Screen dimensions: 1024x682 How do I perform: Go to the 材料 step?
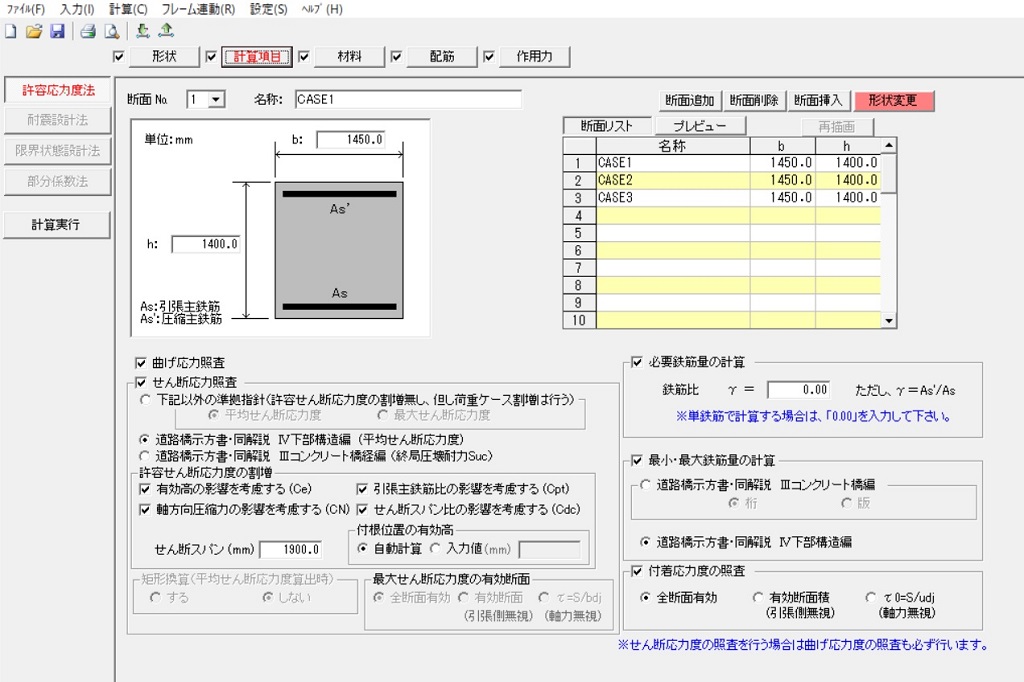(x=349, y=57)
